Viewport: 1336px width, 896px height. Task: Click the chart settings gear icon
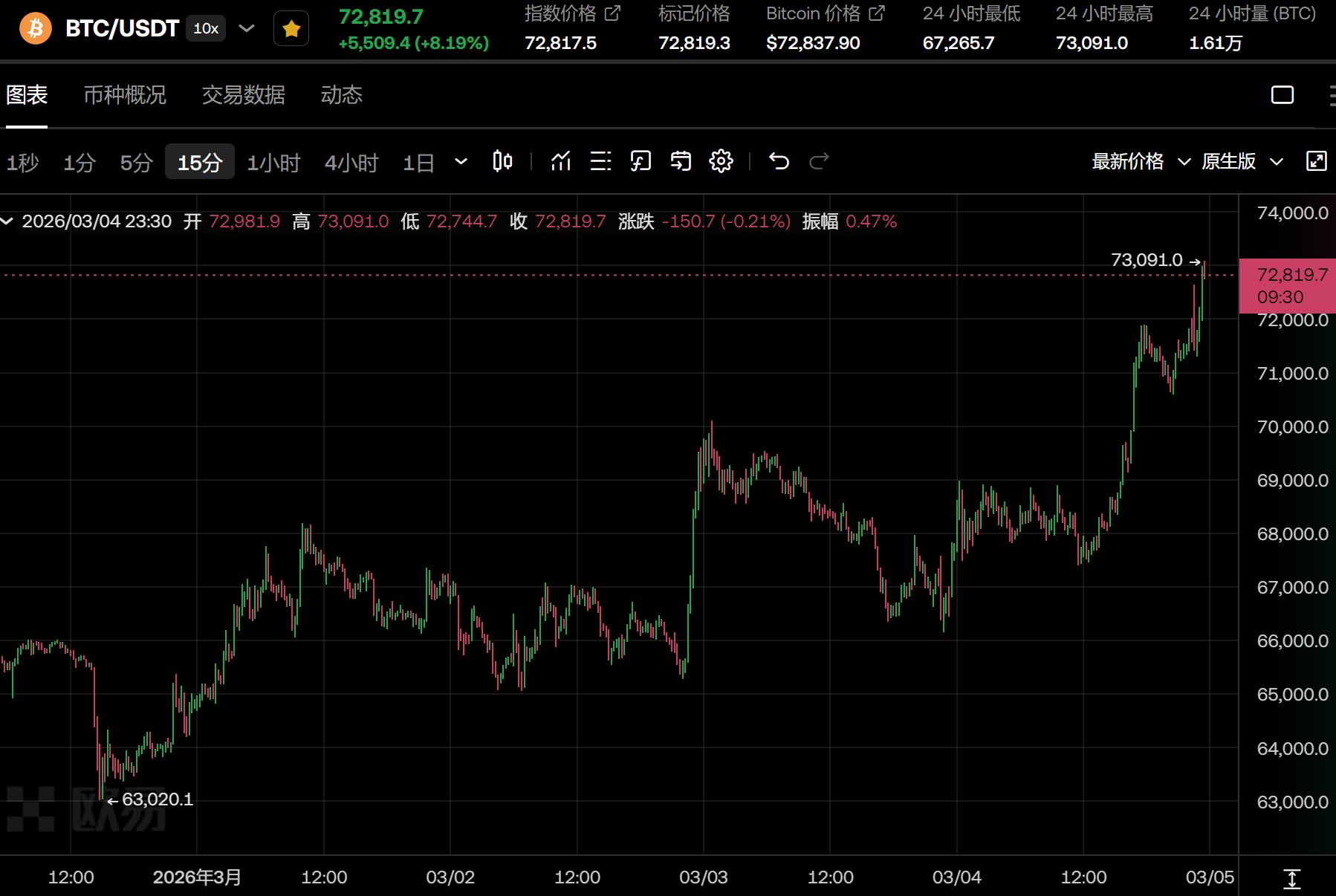(721, 161)
